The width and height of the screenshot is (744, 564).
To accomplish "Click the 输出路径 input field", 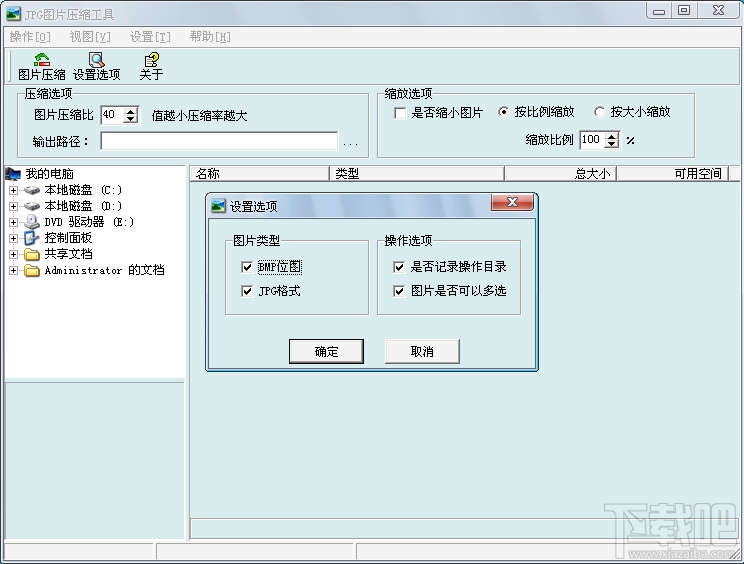I will pos(219,141).
